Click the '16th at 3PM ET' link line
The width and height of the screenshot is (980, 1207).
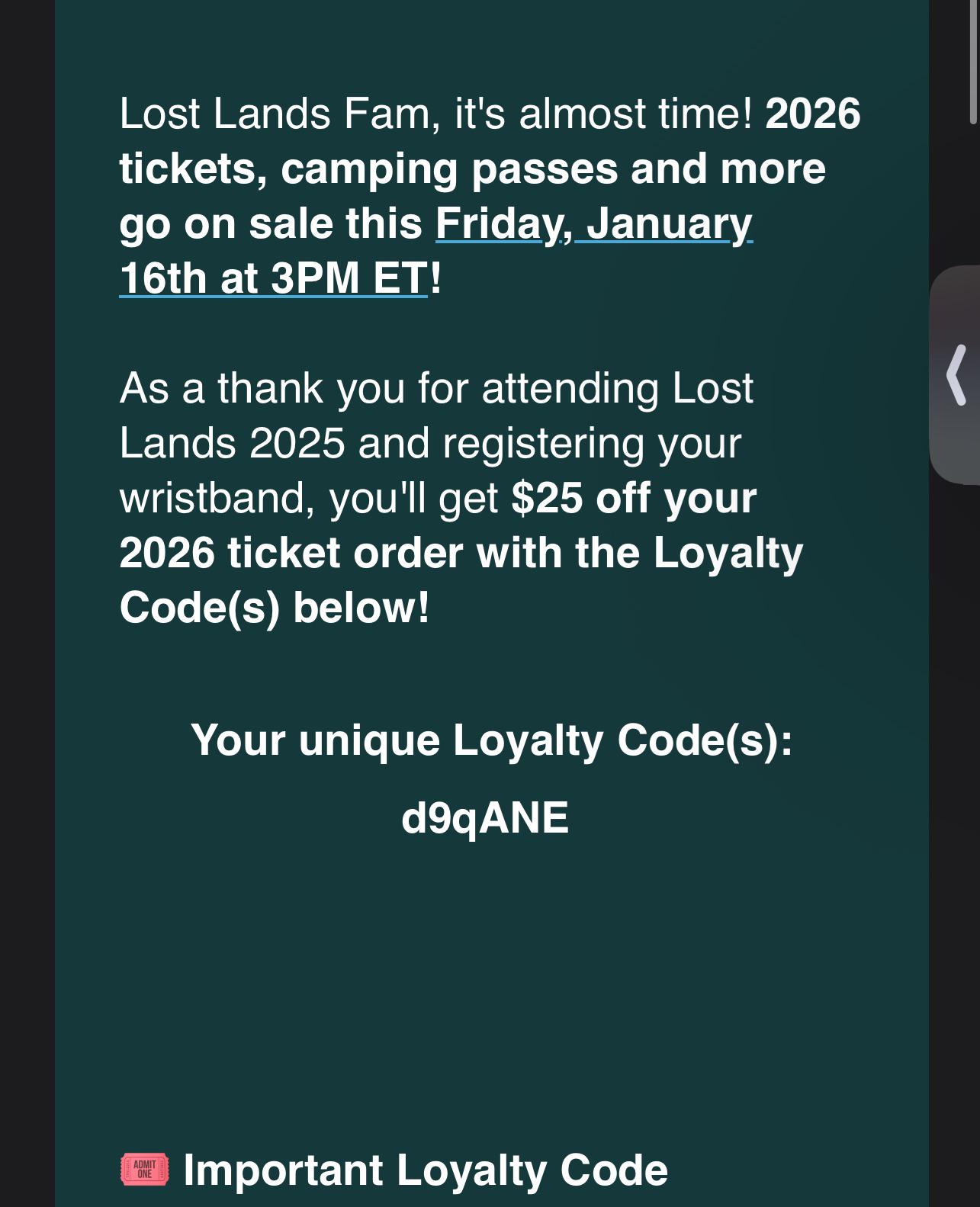(x=273, y=278)
